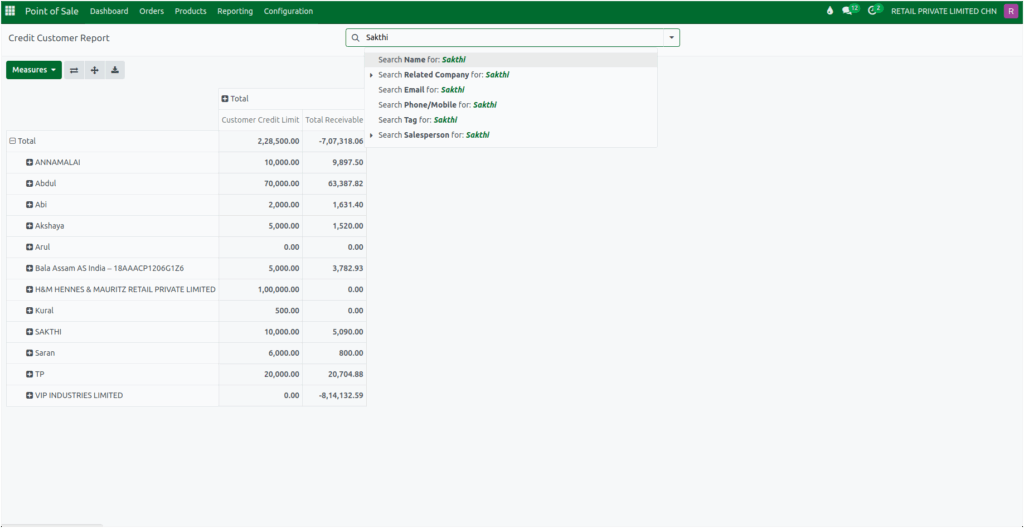Expand the H&M HENNES & MAURITZ row

click(x=29, y=289)
